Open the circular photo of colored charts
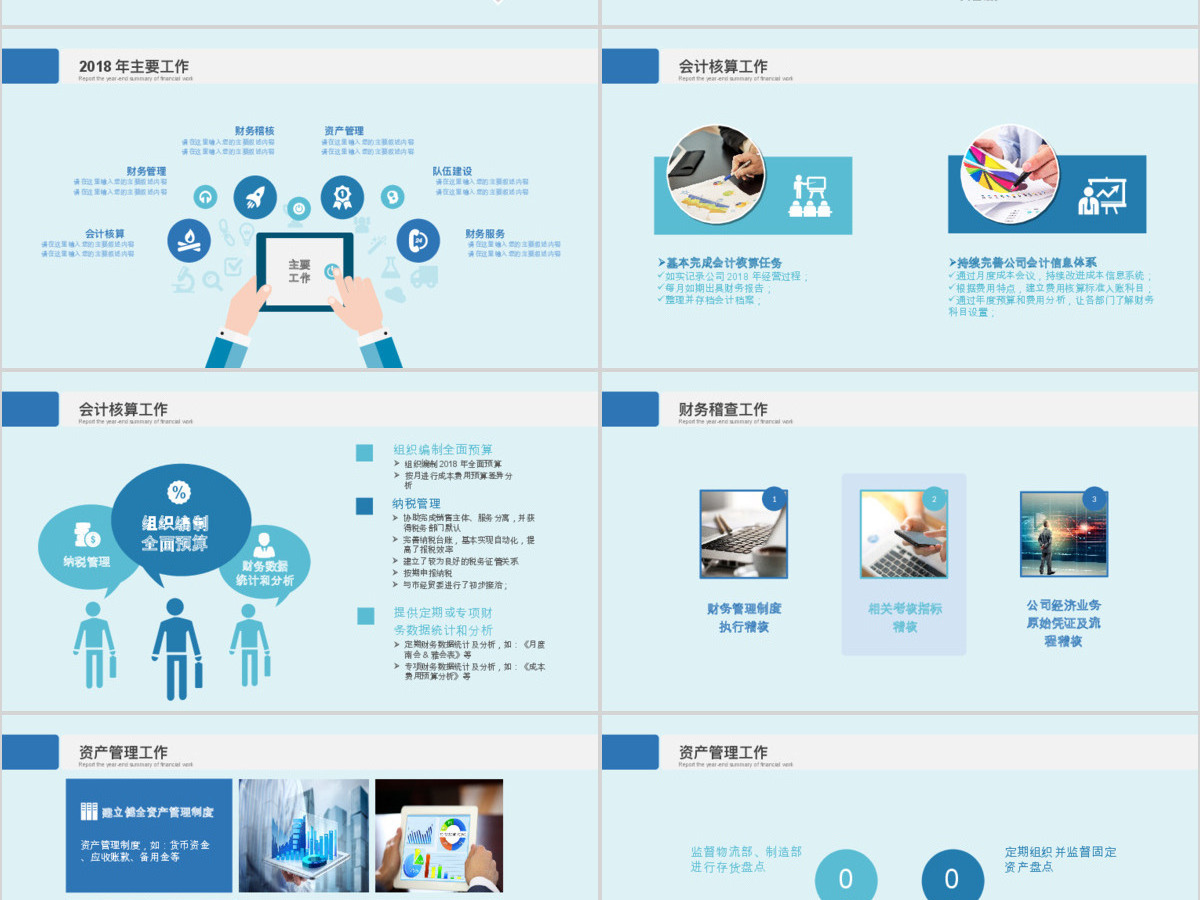Viewport: 1200px width, 900px height. (1010, 173)
